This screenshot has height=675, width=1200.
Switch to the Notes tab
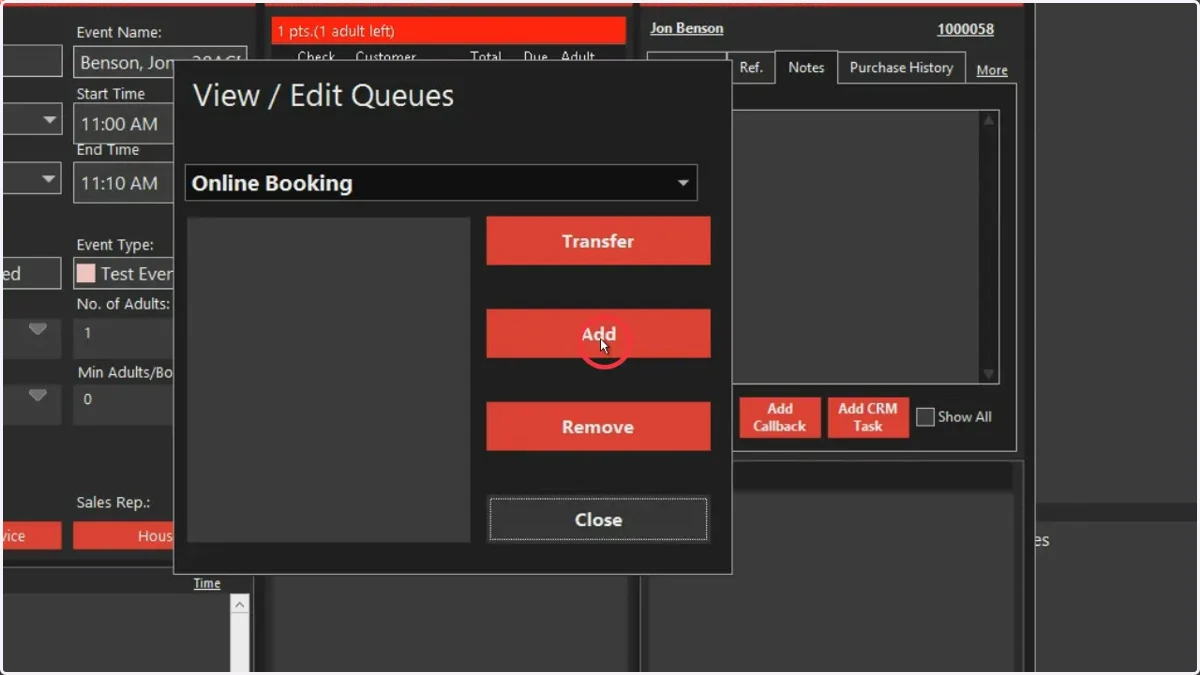click(x=806, y=67)
